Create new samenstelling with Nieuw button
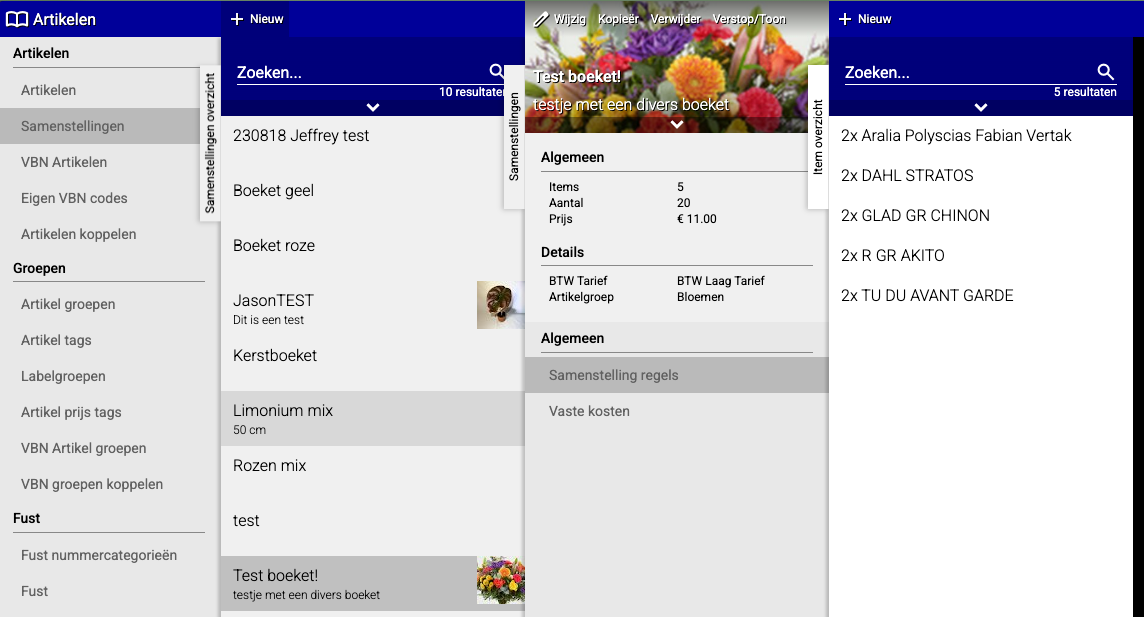Image resolution: width=1144 pixels, height=617 pixels. 257,19
